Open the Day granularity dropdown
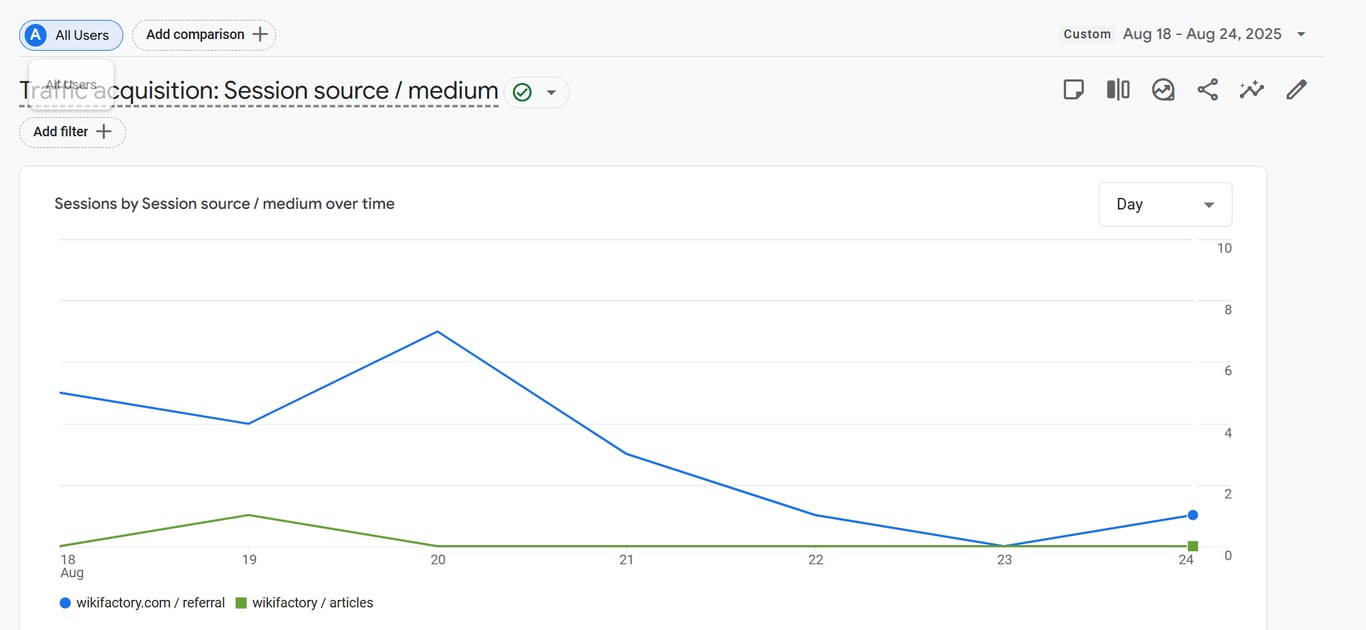This screenshot has height=630, width=1366. pyautogui.click(x=1165, y=204)
